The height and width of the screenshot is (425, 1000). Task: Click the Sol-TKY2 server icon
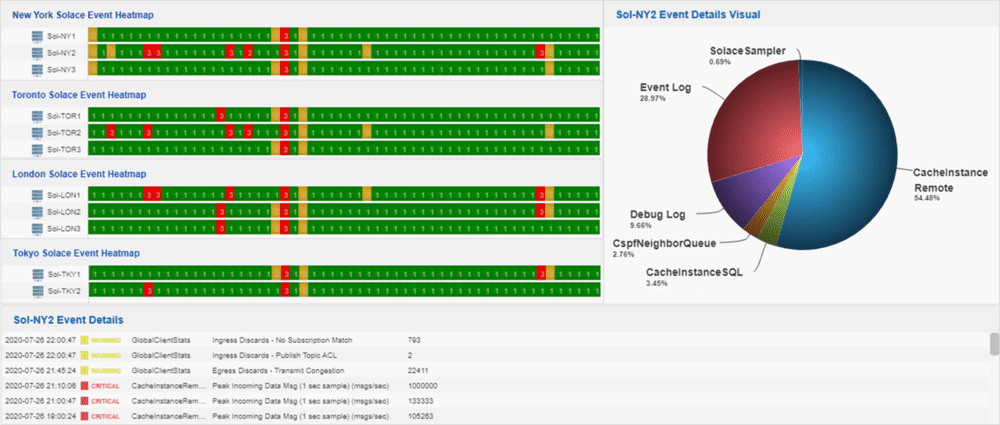[36, 291]
